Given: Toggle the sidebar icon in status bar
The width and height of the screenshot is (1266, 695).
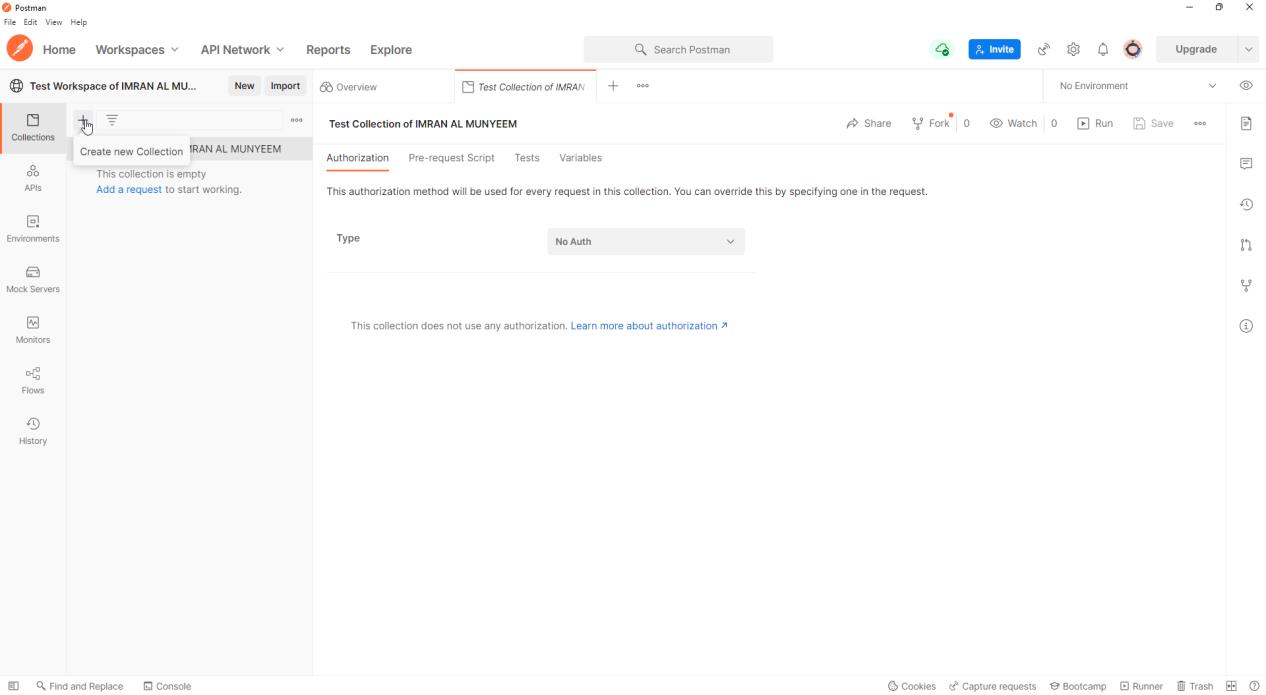Looking at the screenshot, I should [14, 686].
